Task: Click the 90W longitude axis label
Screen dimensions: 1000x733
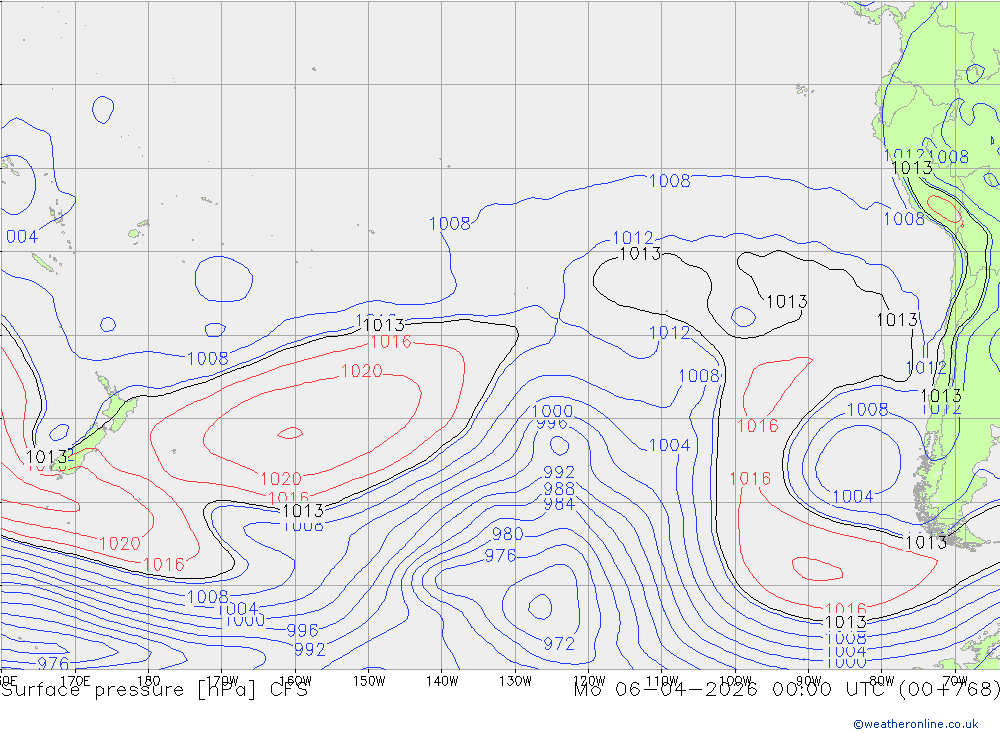Action: pyautogui.click(x=809, y=681)
